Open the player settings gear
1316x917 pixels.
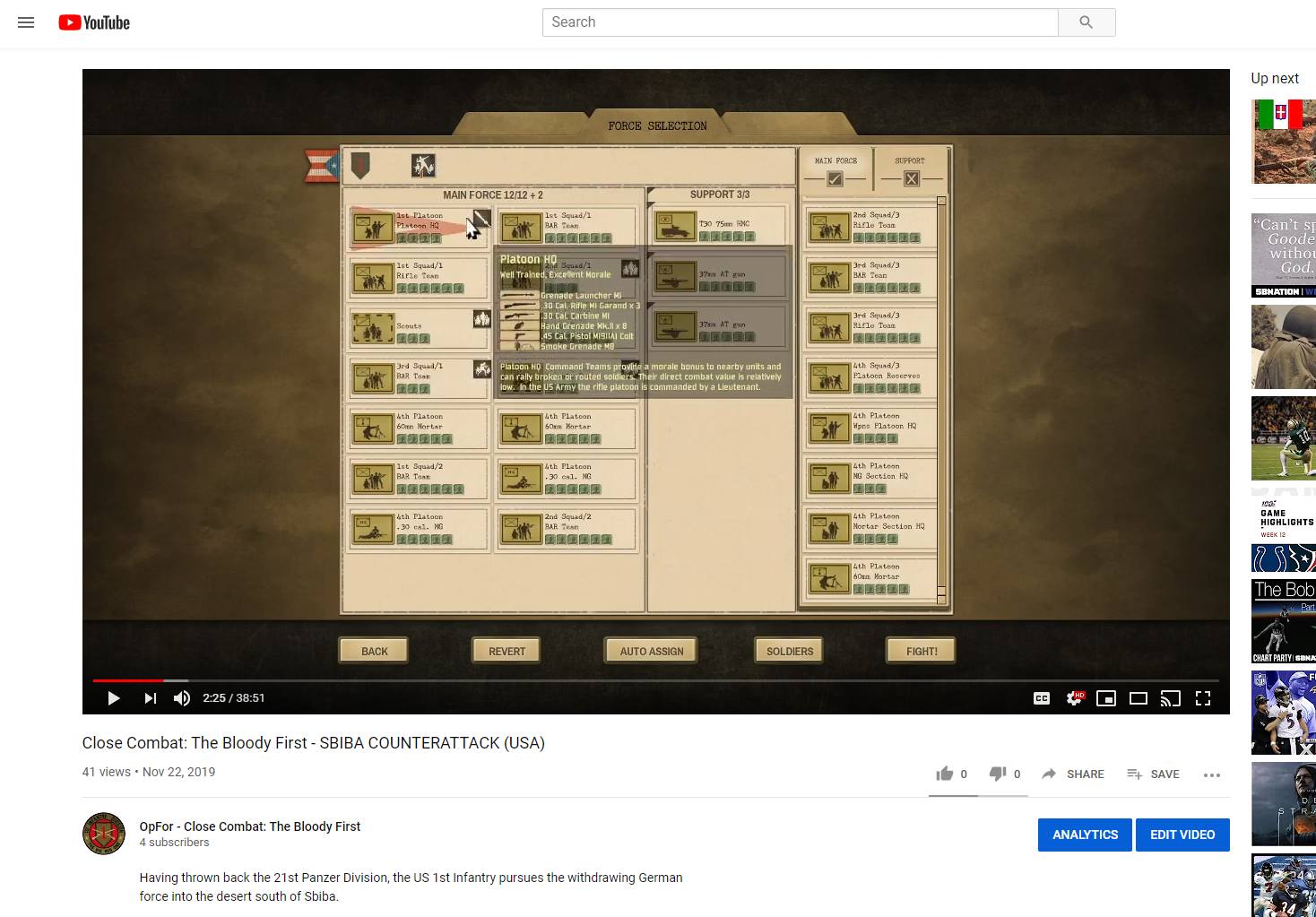coord(1074,698)
